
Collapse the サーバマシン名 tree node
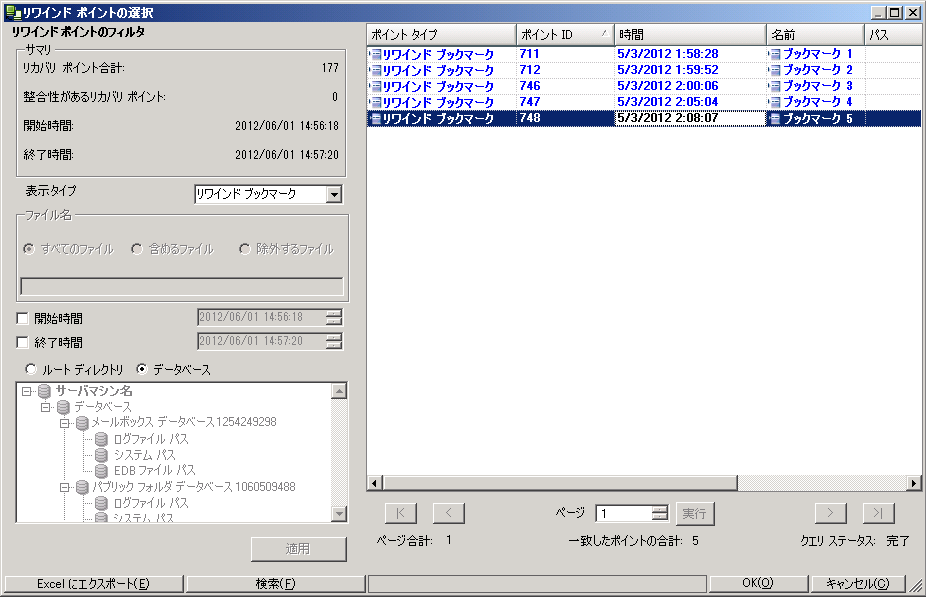click(x=26, y=391)
